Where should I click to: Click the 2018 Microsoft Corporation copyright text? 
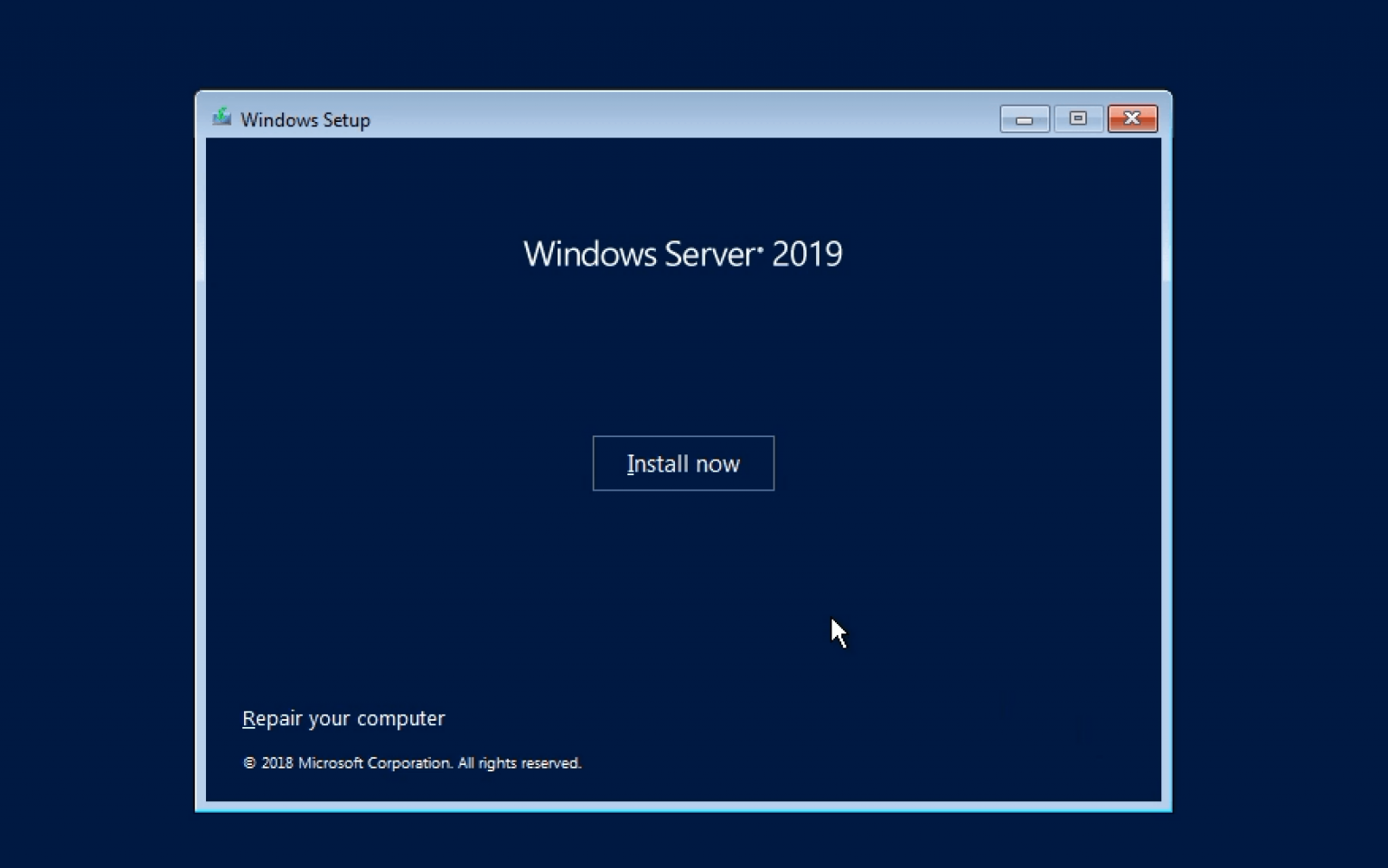pos(412,763)
